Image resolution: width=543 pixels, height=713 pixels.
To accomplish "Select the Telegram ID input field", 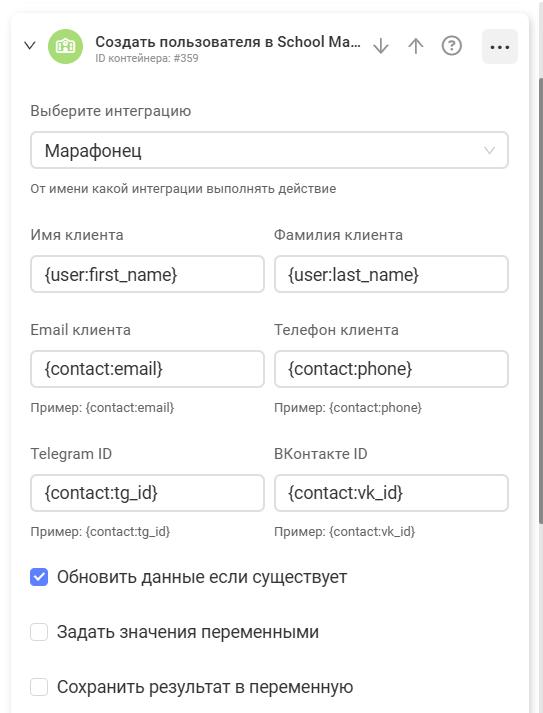I will point(147,493).
